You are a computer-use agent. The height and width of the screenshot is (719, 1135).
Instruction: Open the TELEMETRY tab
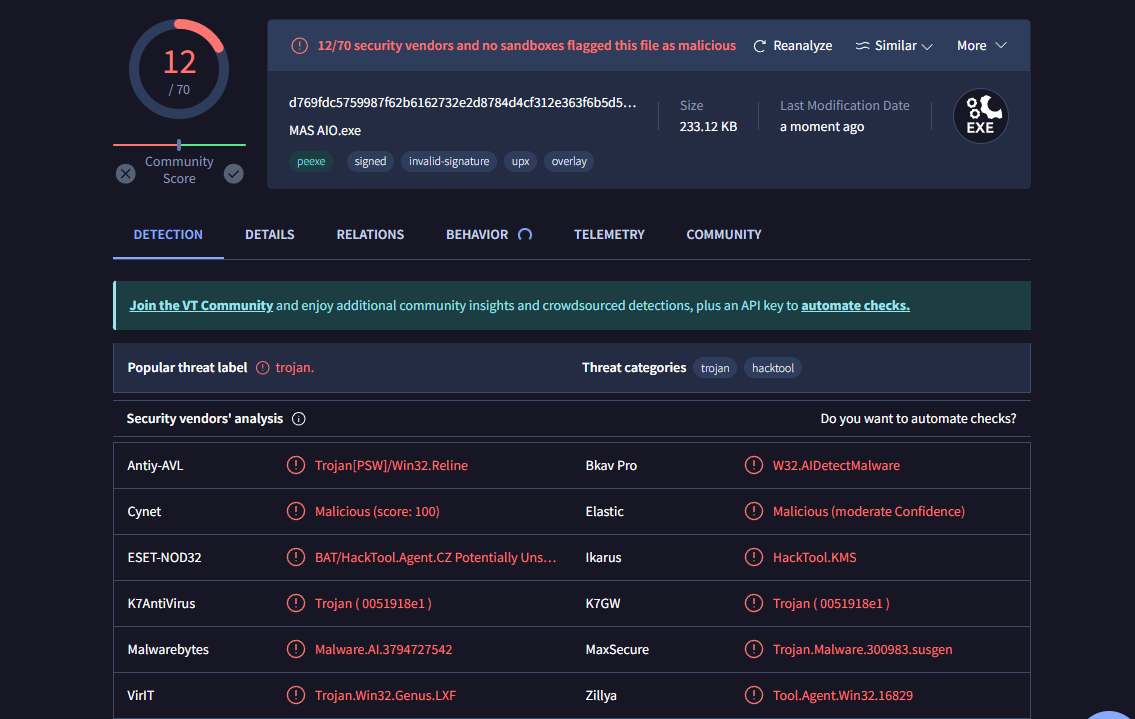click(x=609, y=235)
